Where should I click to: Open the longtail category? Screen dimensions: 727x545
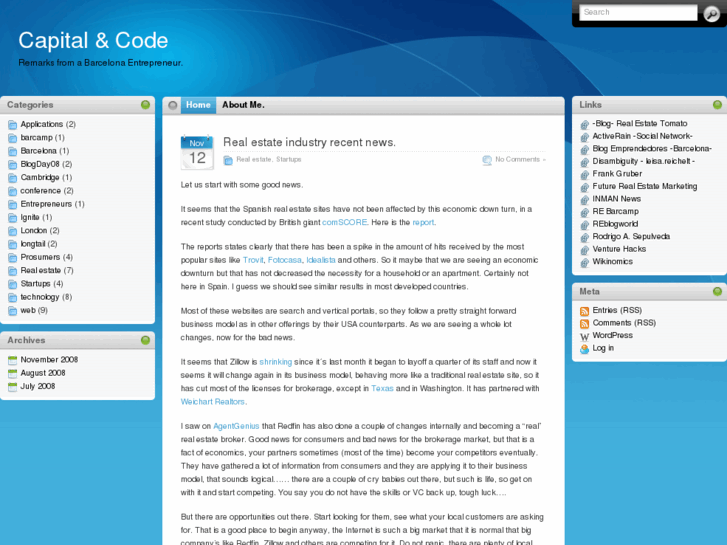coord(32,244)
